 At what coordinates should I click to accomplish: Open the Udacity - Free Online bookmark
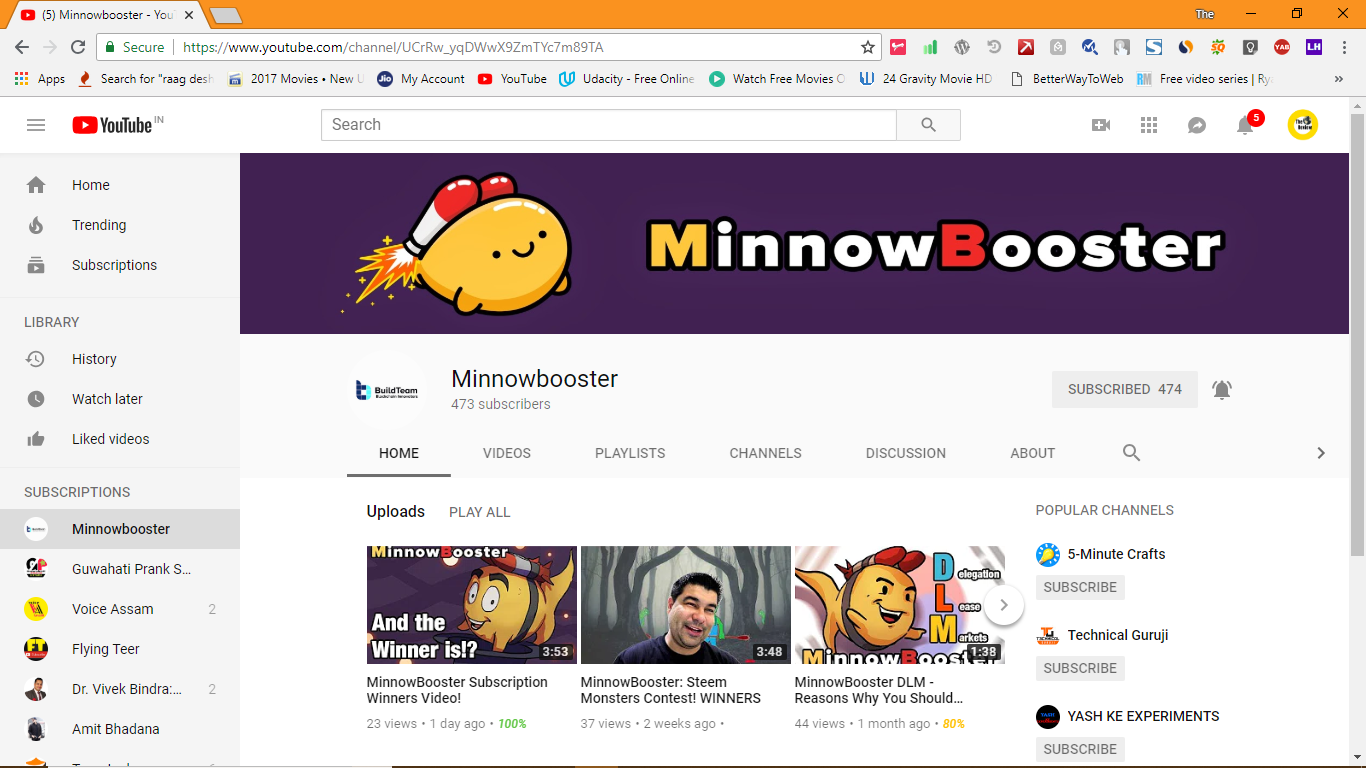point(627,79)
